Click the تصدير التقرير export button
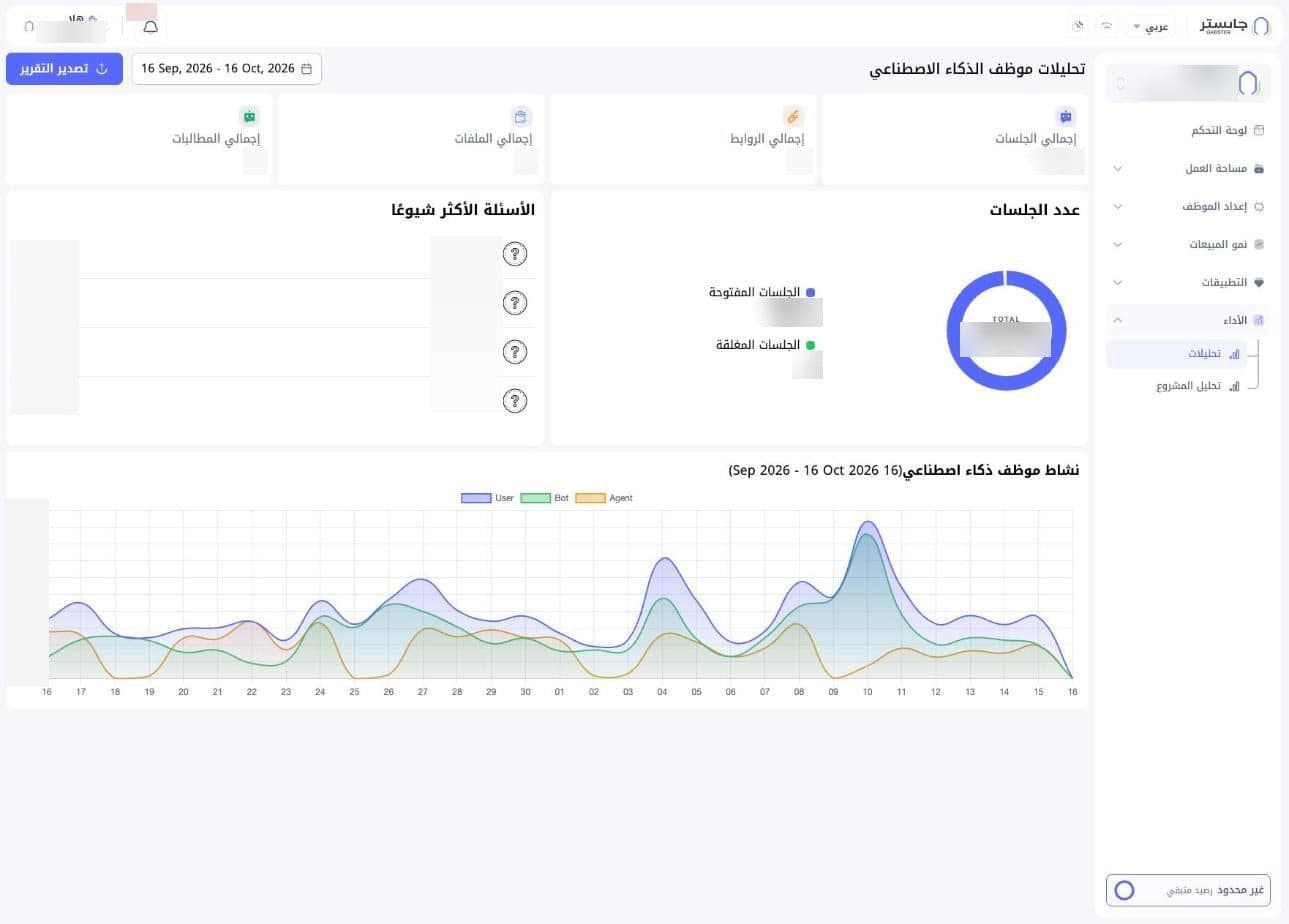1289x924 pixels. tap(64, 69)
